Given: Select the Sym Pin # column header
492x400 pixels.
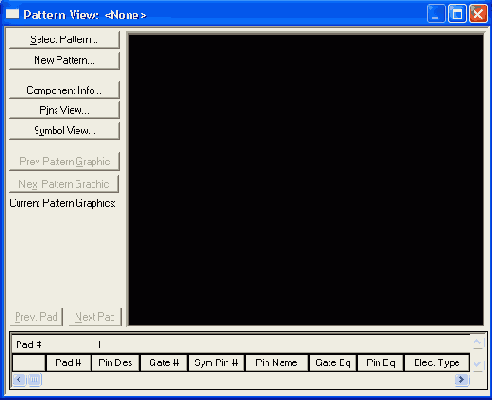Looking at the screenshot, I should point(216,363).
